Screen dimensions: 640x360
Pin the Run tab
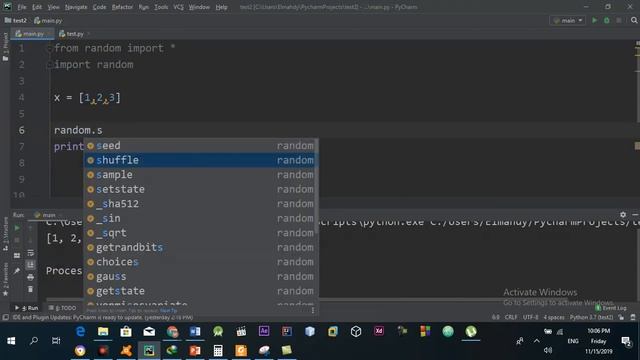coord(17,271)
